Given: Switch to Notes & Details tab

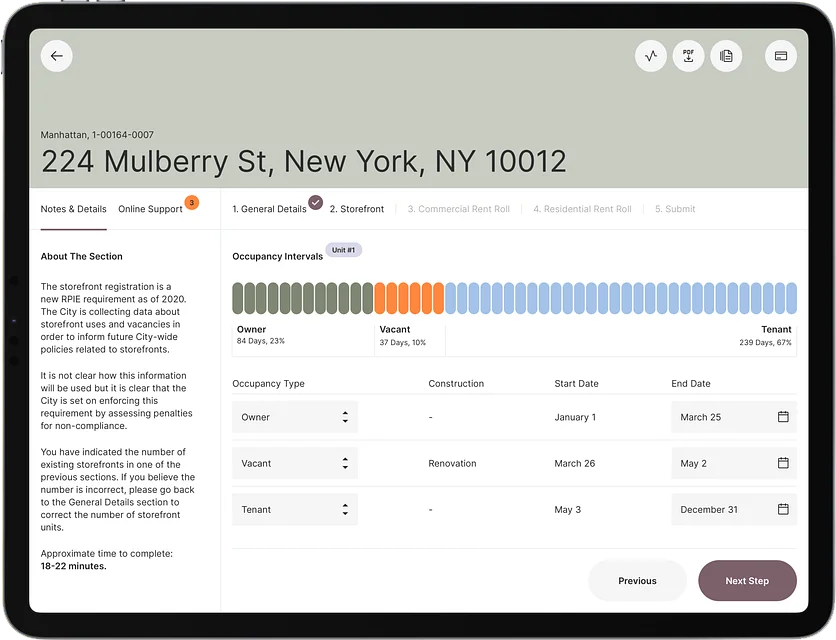Looking at the screenshot, I should (x=73, y=209).
